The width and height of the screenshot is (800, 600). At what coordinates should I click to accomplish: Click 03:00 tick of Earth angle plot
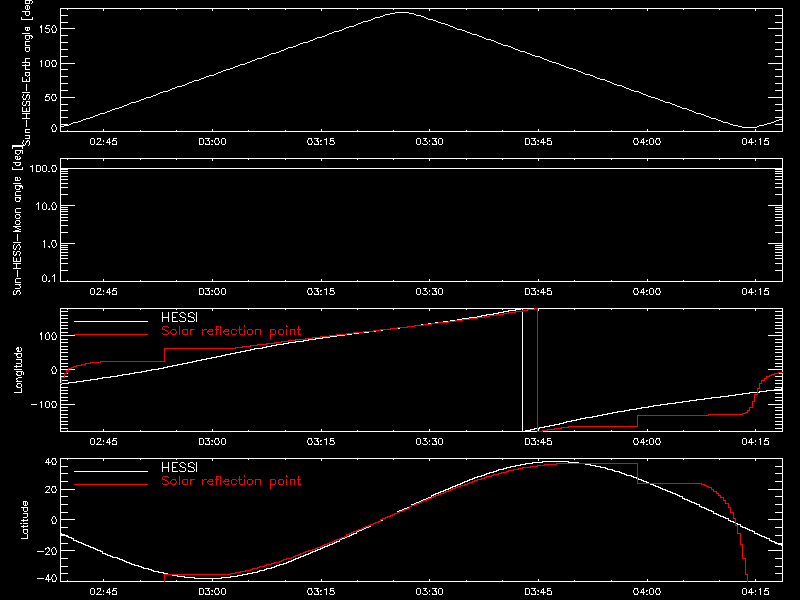(212, 141)
